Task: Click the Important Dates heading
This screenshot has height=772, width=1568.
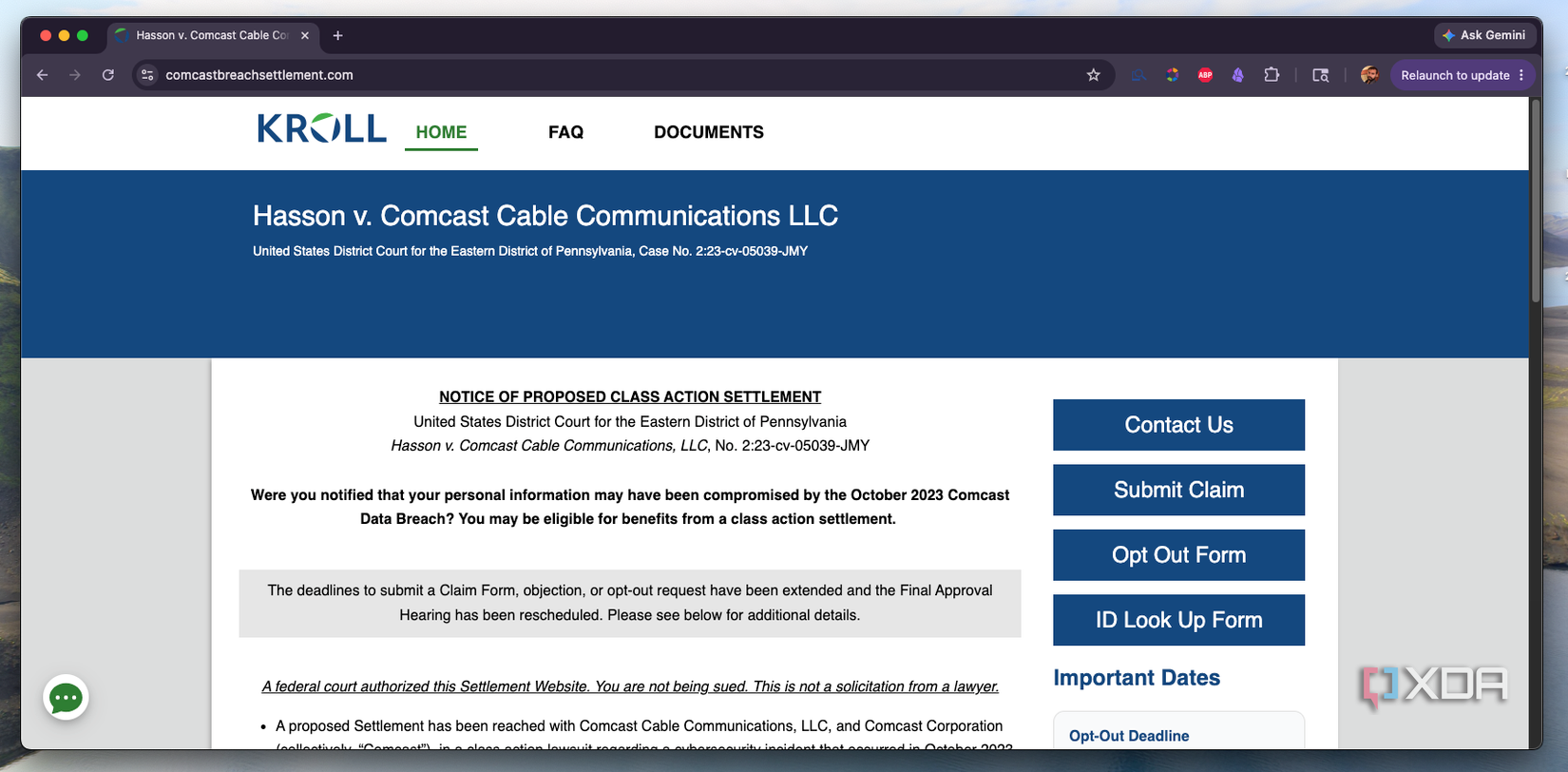Action: click(x=1137, y=678)
